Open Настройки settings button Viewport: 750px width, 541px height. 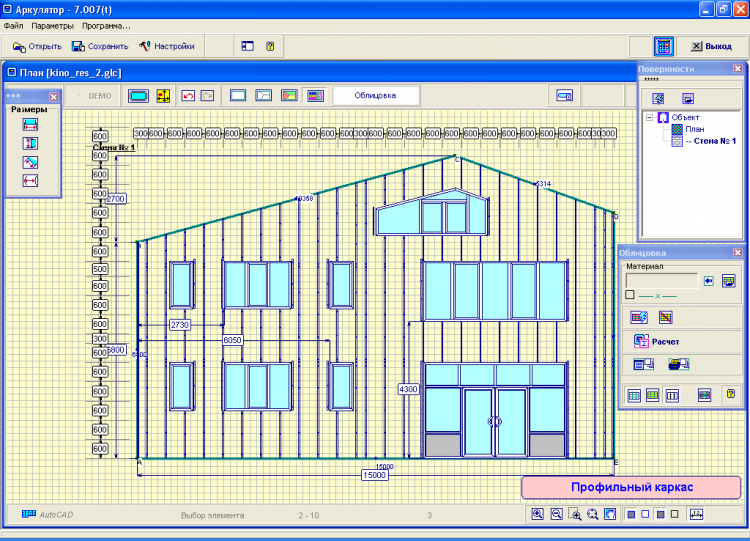(166, 46)
